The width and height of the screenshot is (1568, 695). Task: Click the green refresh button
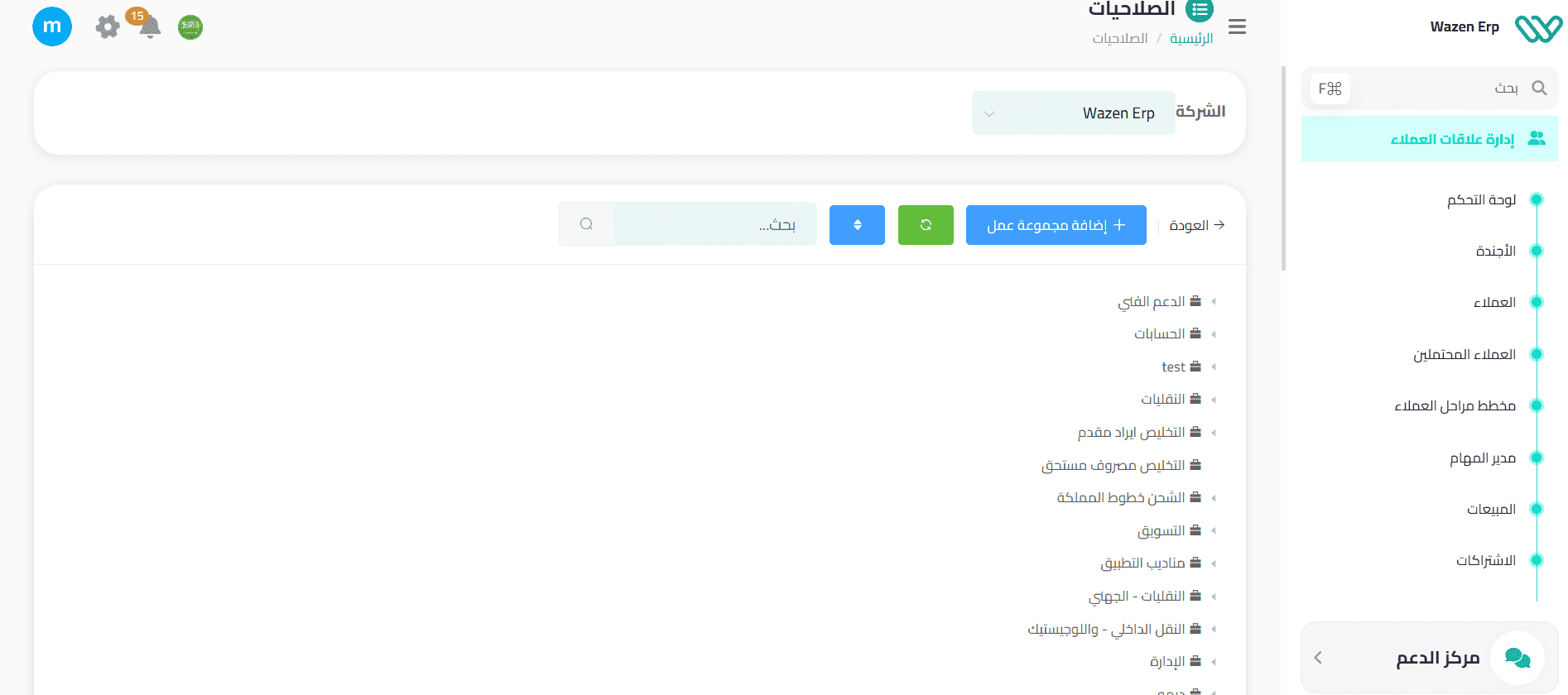point(925,225)
